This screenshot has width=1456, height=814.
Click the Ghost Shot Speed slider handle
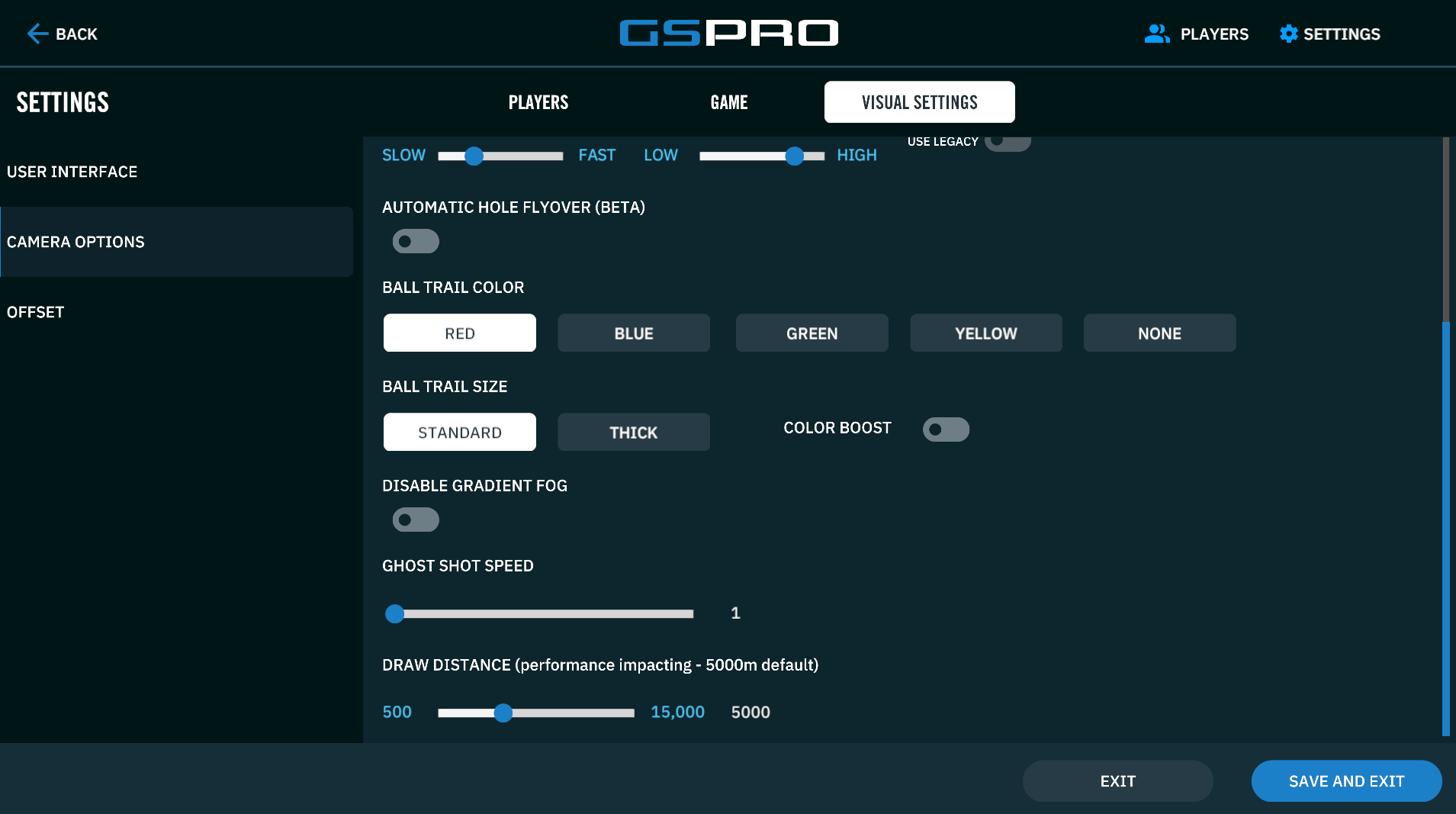394,613
